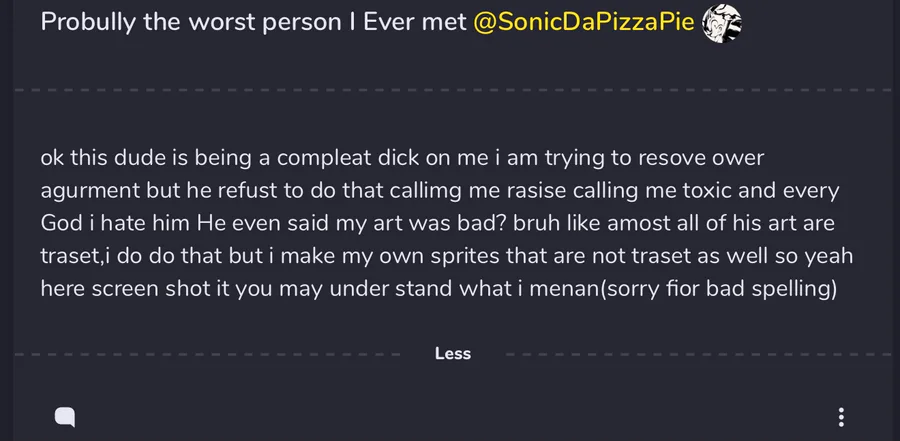Click the line starting "agurment but he refust"

(440, 191)
